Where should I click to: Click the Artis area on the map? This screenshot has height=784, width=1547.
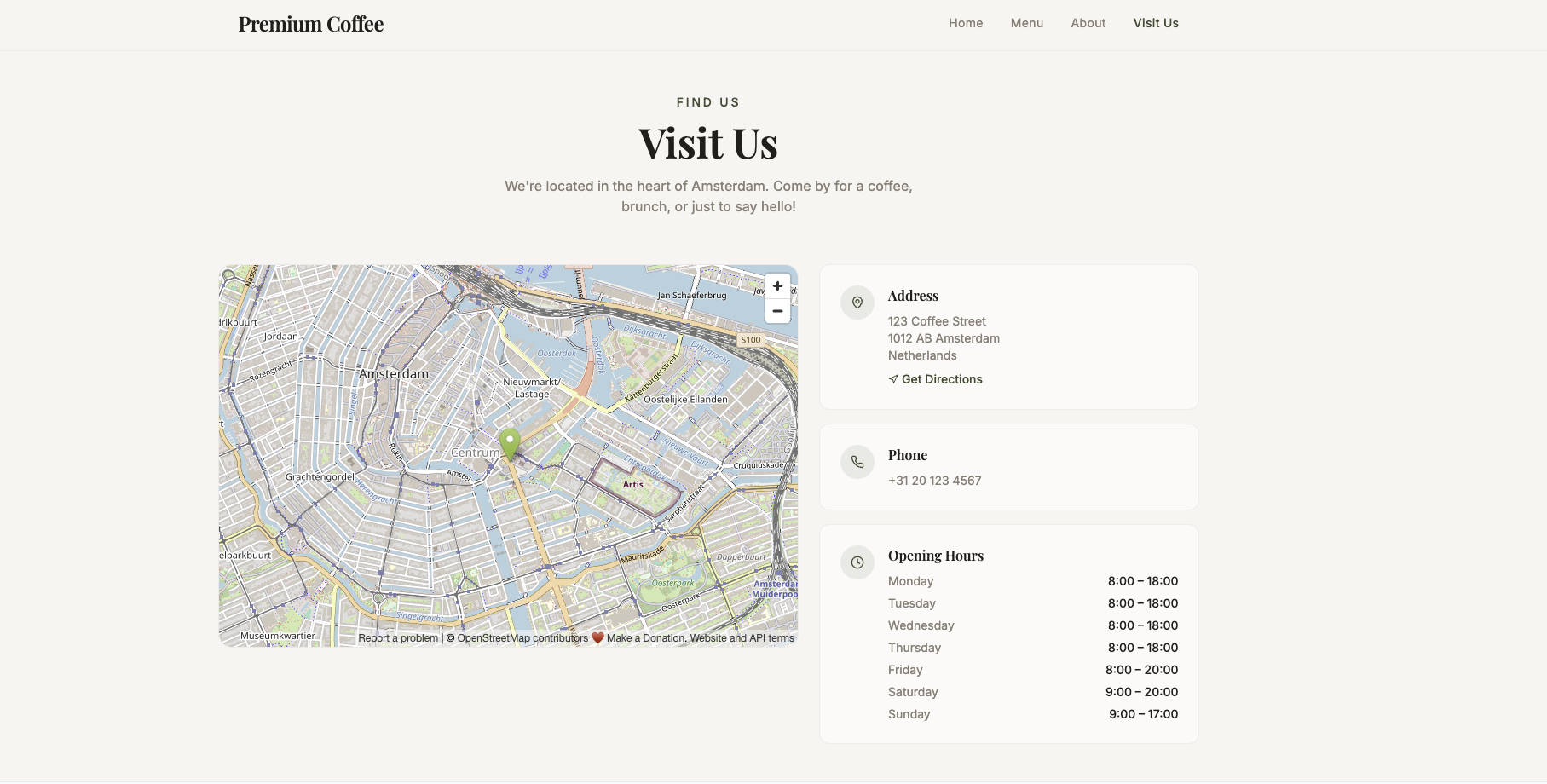click(x=632, y=484)
